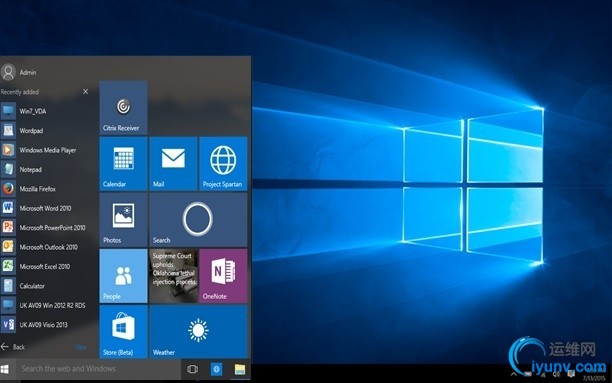Click the blue New label
This screenshot has width=612, height=383.
click(x=81, y=347)
